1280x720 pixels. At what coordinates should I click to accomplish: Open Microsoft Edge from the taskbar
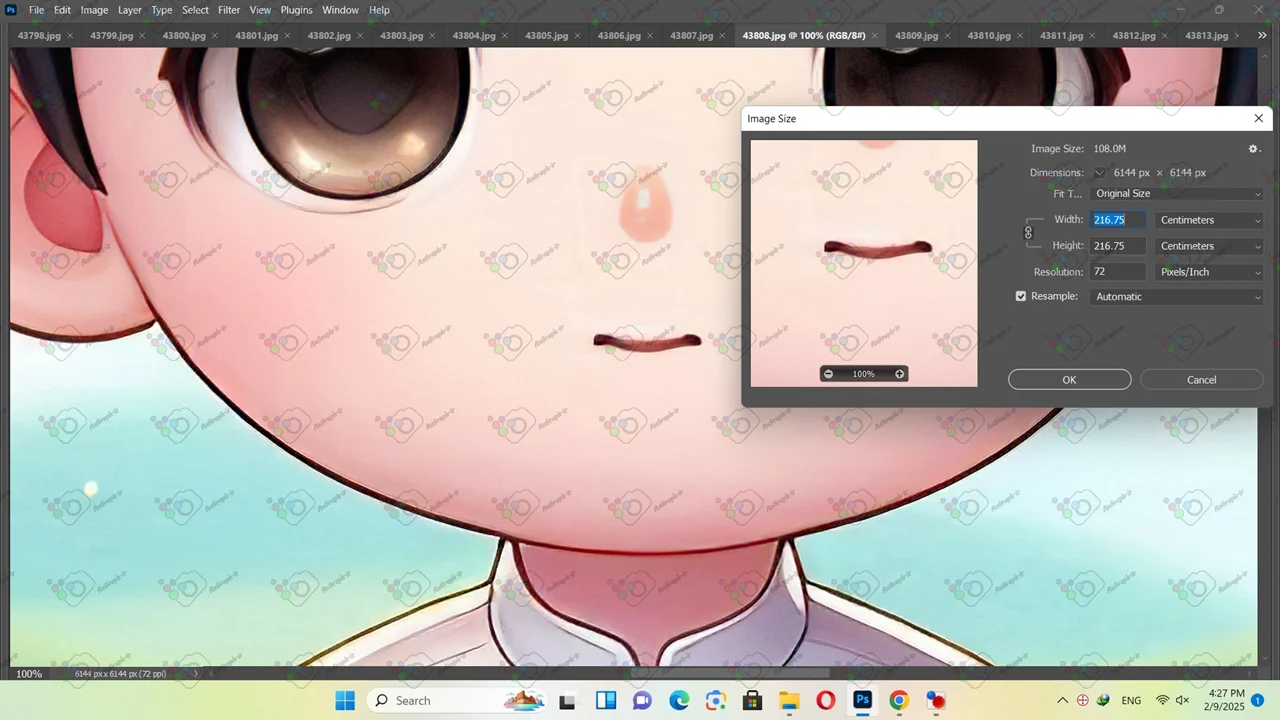(x=679, y=701)
